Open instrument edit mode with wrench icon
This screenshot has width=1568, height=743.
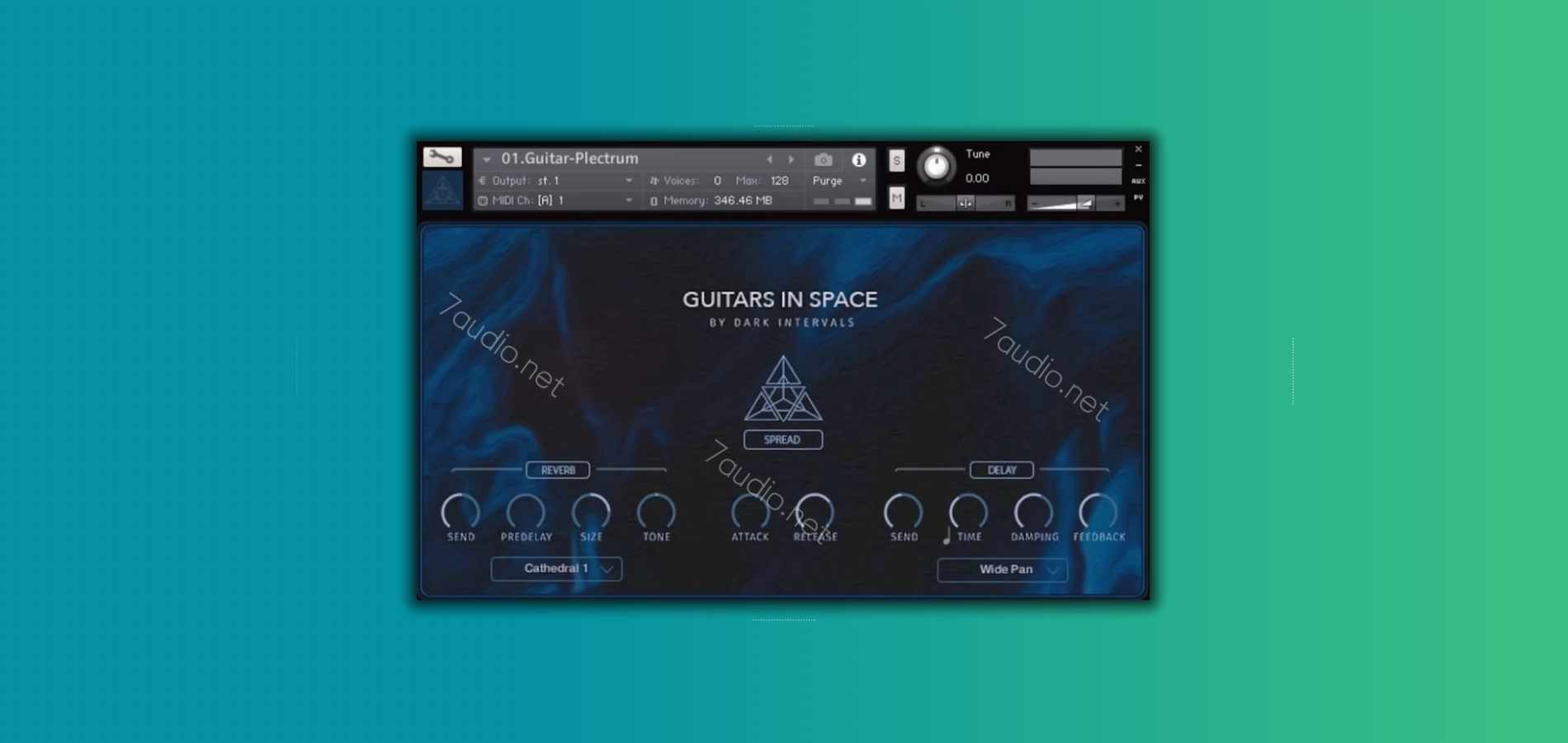[x=442, y=157]
